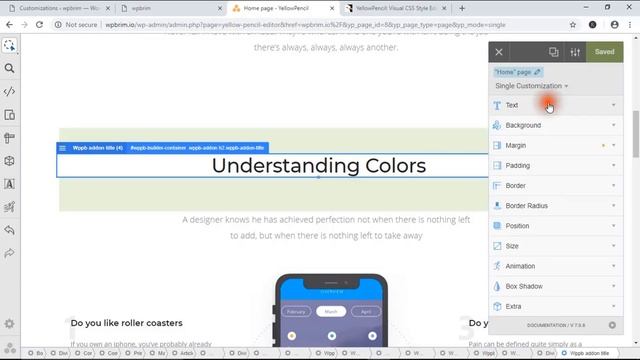Viewport: 640px width, 360px height.
Task: Select the designer perfection quote paragraph
Action: [326, 228]
